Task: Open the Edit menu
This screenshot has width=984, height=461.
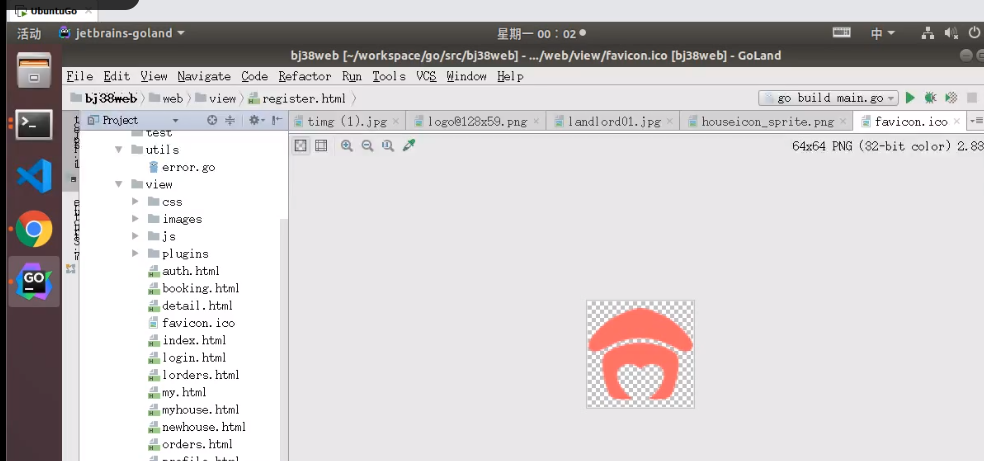Action: [117, 76]
